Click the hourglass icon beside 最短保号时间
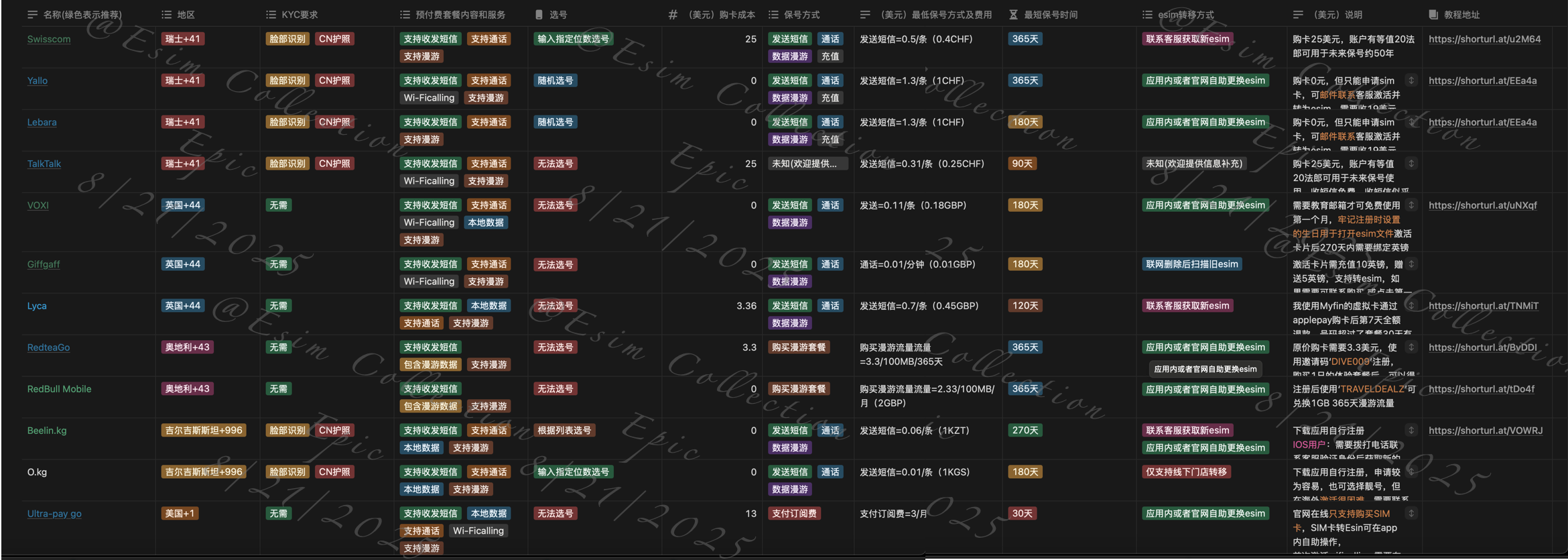Screen dimensions: 1568x560 click(x=1013, y=15)
